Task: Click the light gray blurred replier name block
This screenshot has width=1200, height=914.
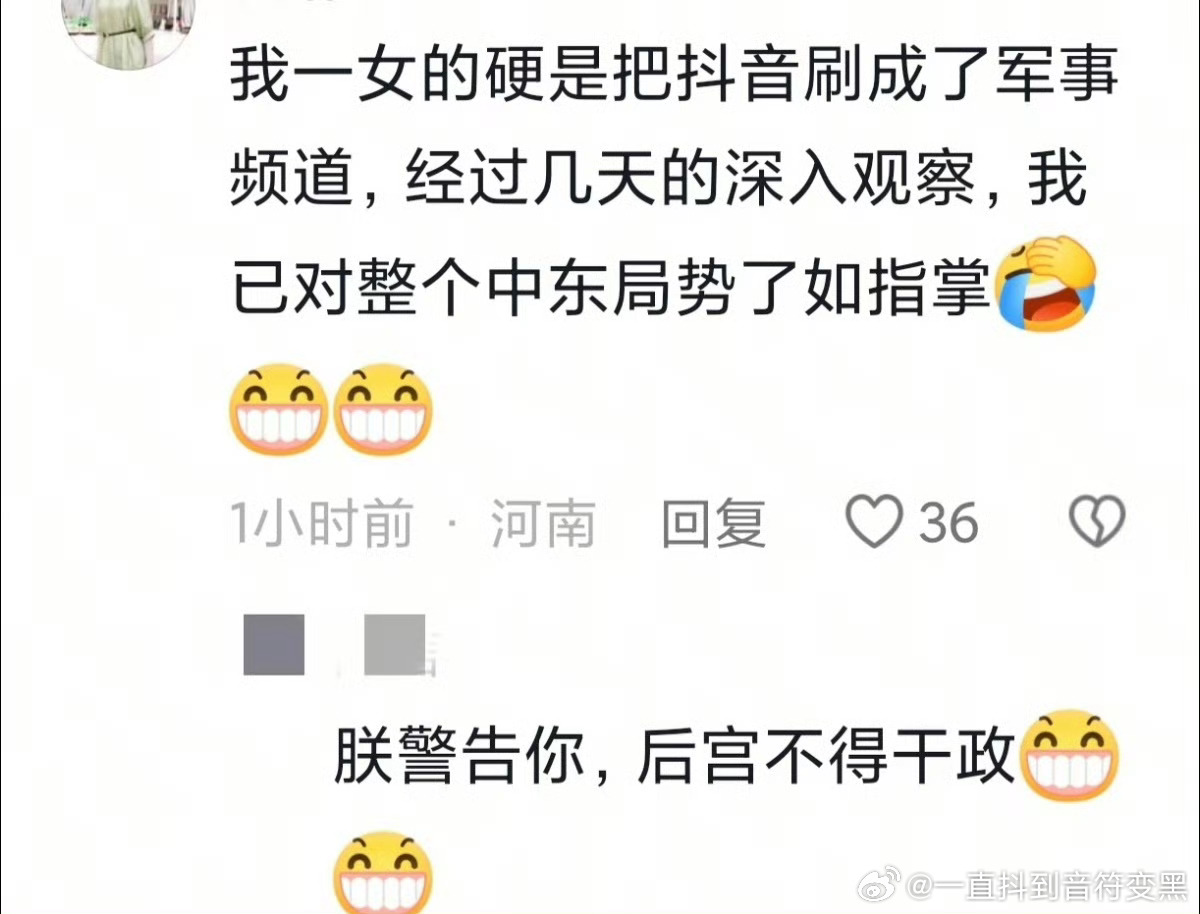Action: pos(395,645)
